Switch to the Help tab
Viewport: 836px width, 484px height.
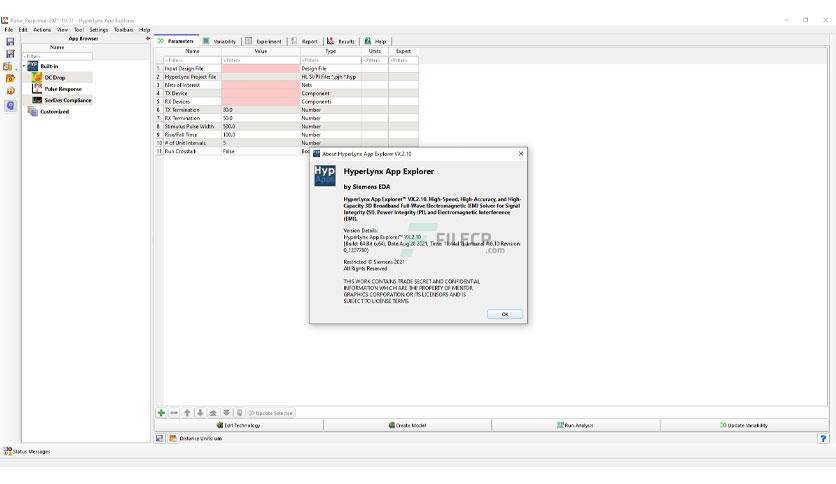click(376, 41)
